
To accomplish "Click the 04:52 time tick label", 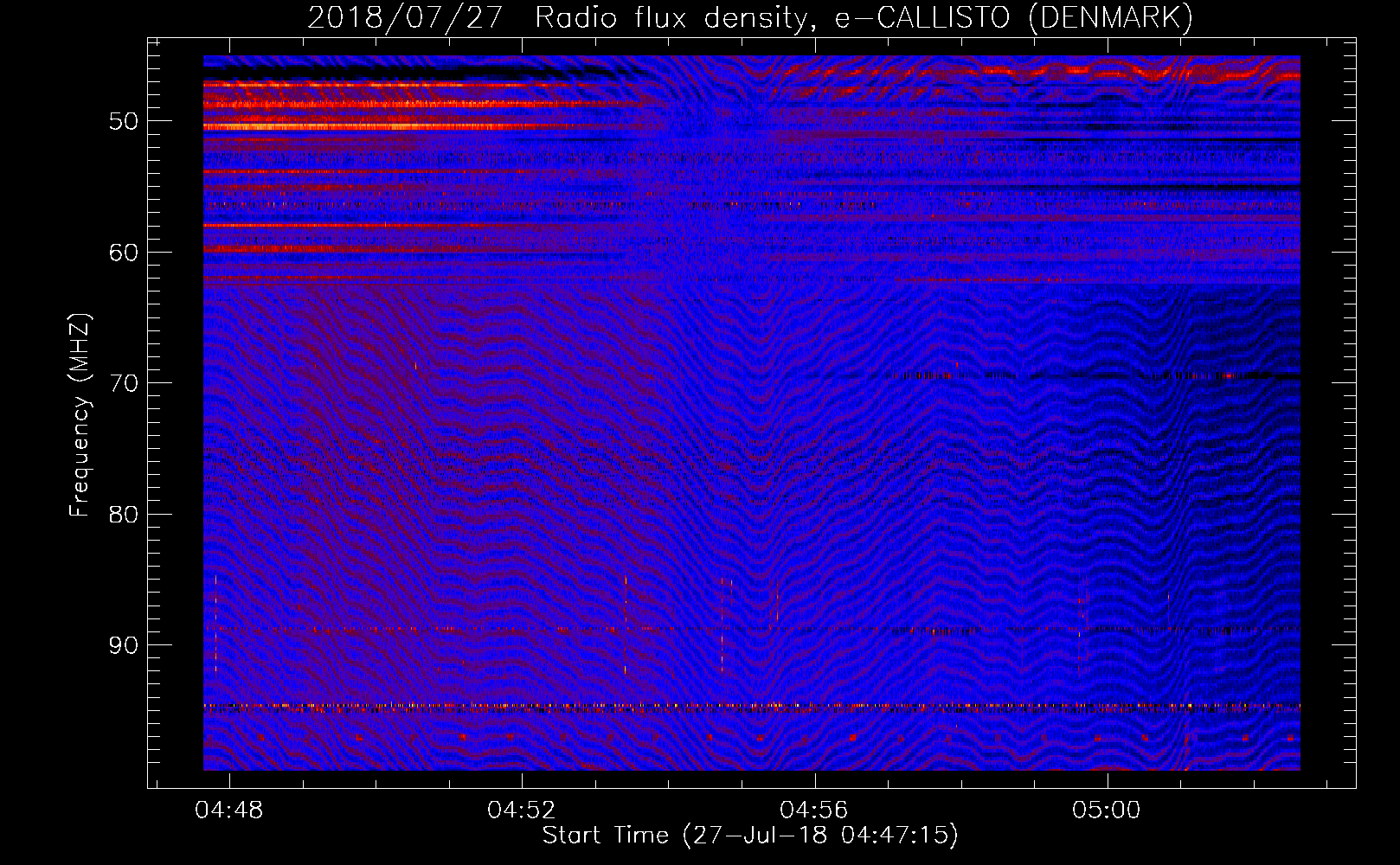I will point(522,811).
